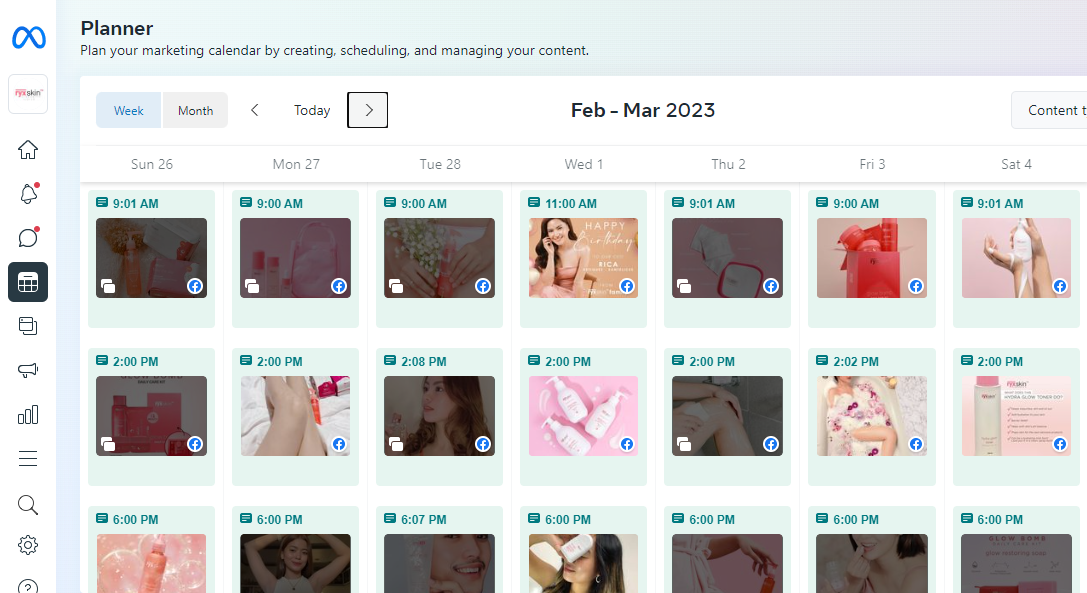Open the Fyxskin page profile switcher

(28, 94)
